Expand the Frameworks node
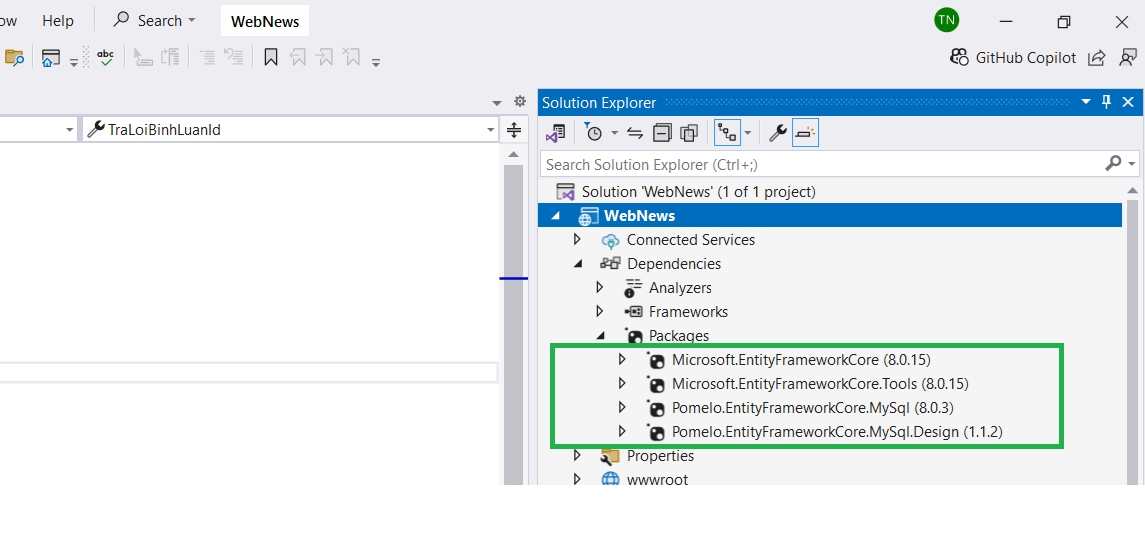Image resolution: width=1145 pixels, height=555 pixels. pyautogui.click(x=600, y=312)
